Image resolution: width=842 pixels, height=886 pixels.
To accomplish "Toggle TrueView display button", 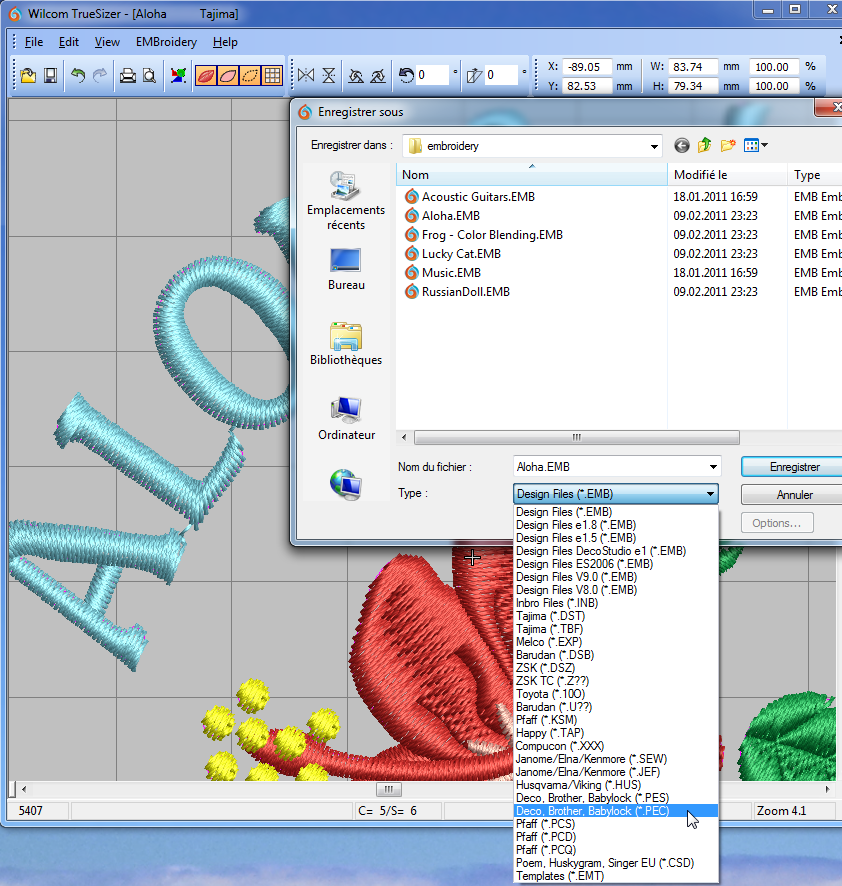I will [x=205, y=75].
